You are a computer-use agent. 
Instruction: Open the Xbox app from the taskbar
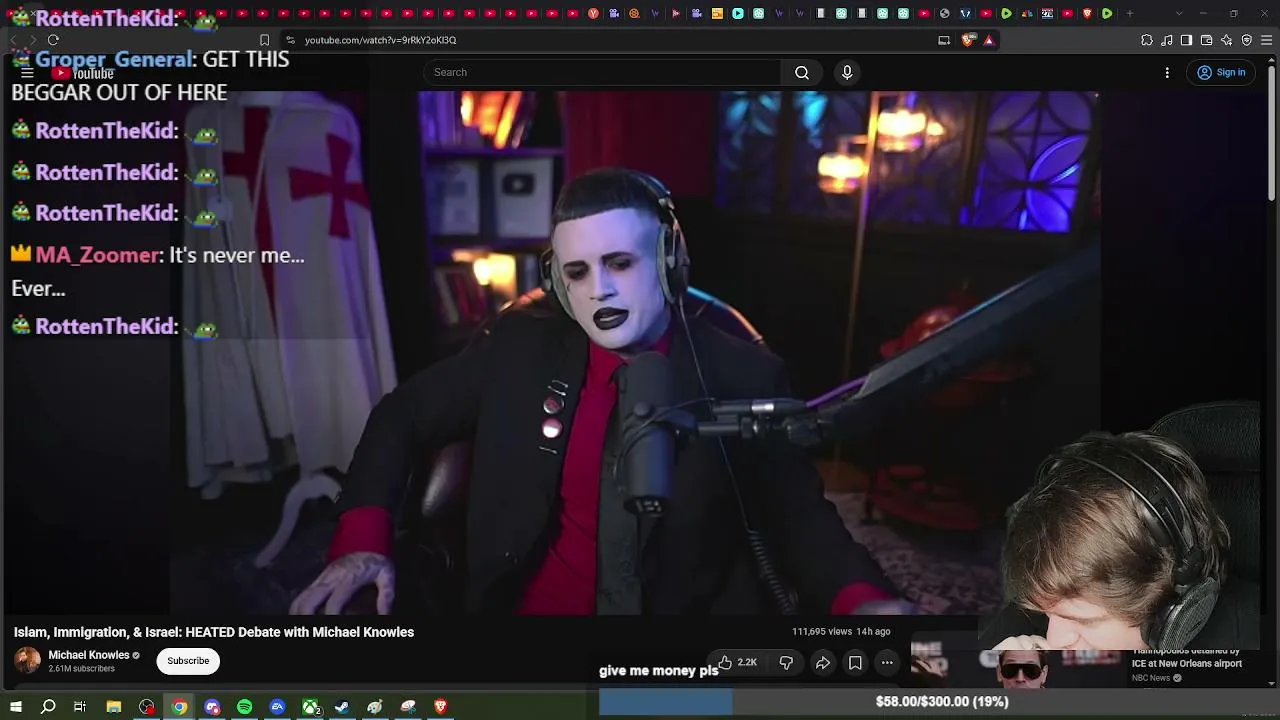click(311, 707)
